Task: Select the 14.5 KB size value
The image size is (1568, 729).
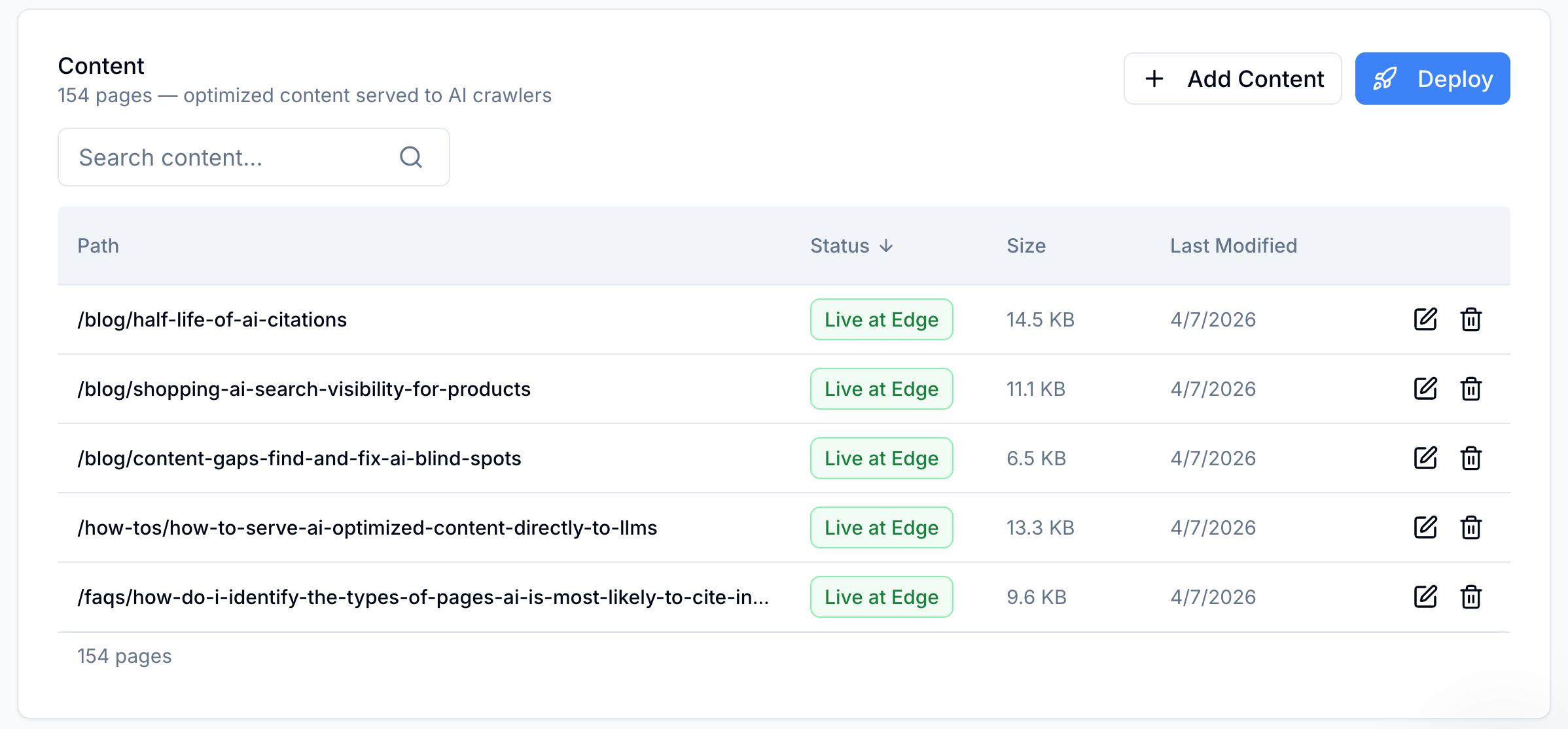Action: (1041, 319)
